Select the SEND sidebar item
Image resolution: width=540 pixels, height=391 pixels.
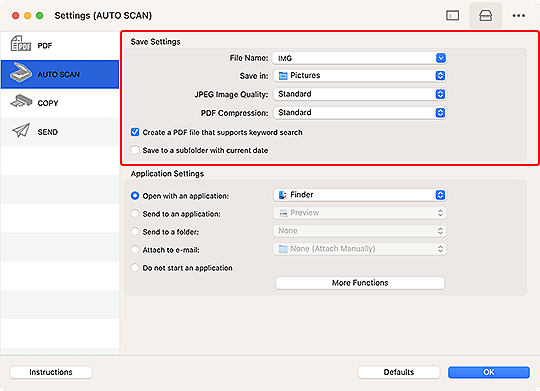pyautogui.click(x=60, y=132)
